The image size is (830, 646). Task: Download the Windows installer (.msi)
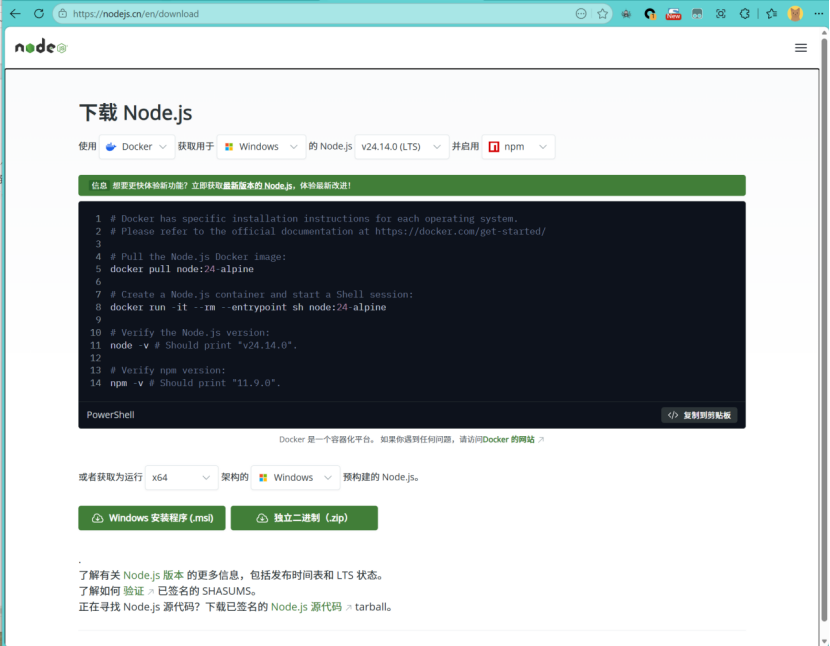click(152, 518)
